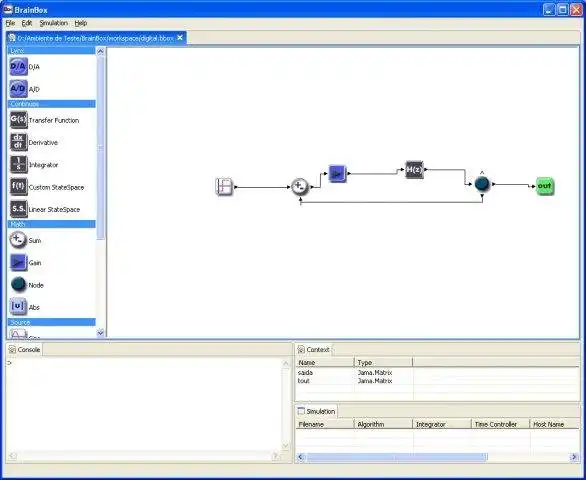Viewport: 586px width, 480px height.
Task: Click the H(z) block on the diagram
Action: click(414, 170)
